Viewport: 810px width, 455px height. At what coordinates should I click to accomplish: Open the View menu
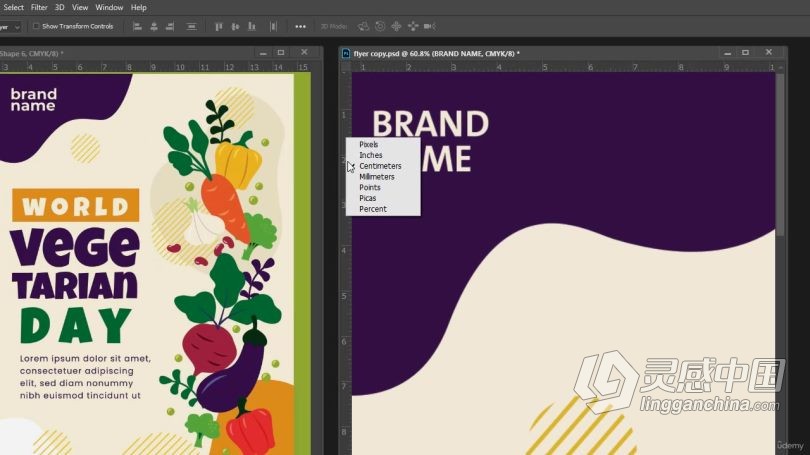click(80, 7)
